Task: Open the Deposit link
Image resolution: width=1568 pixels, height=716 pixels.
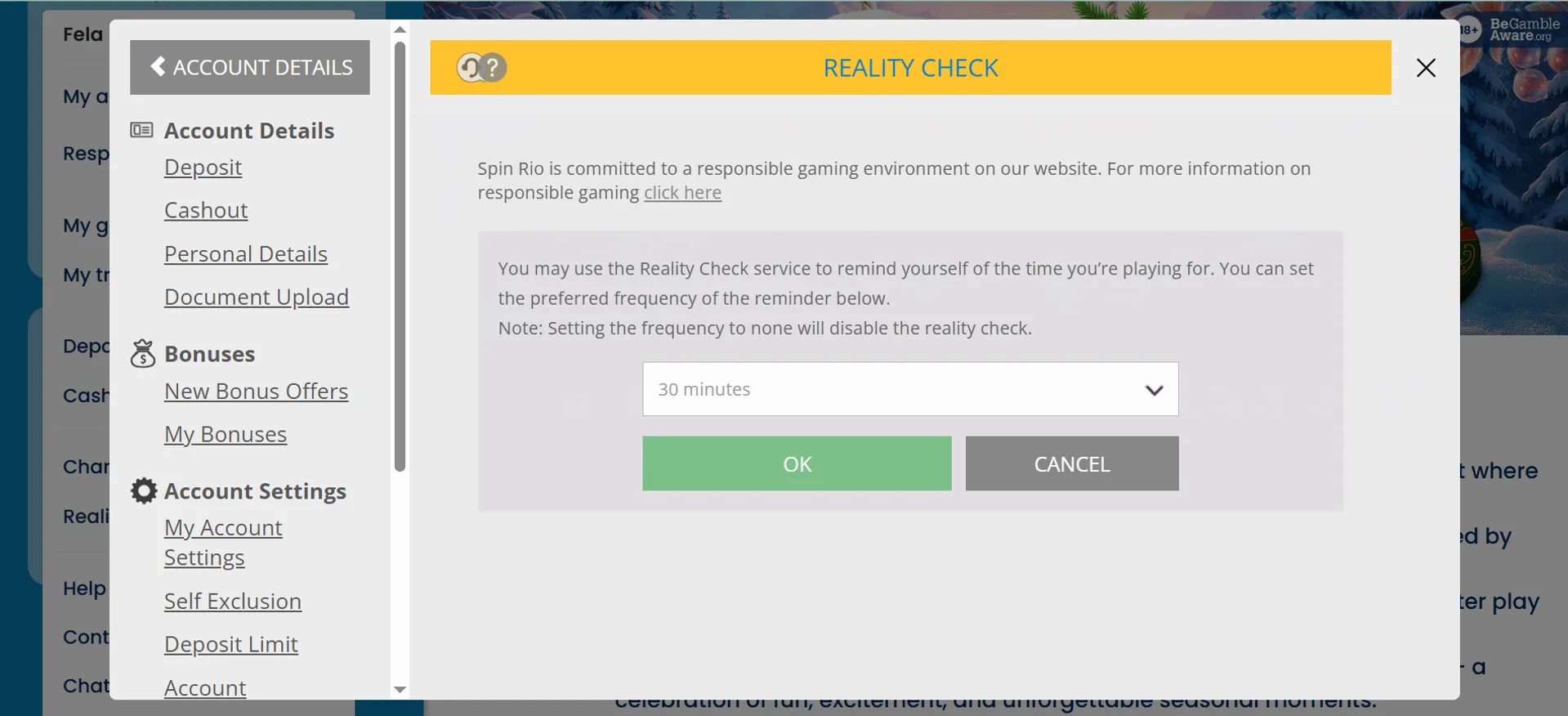Action: coord(203,167)
